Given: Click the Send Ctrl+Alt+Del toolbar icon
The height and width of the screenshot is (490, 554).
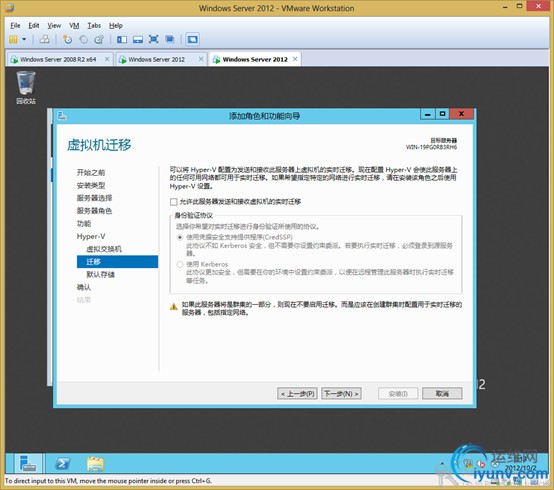Looking at the screenshot, I should tap(45, 39).
